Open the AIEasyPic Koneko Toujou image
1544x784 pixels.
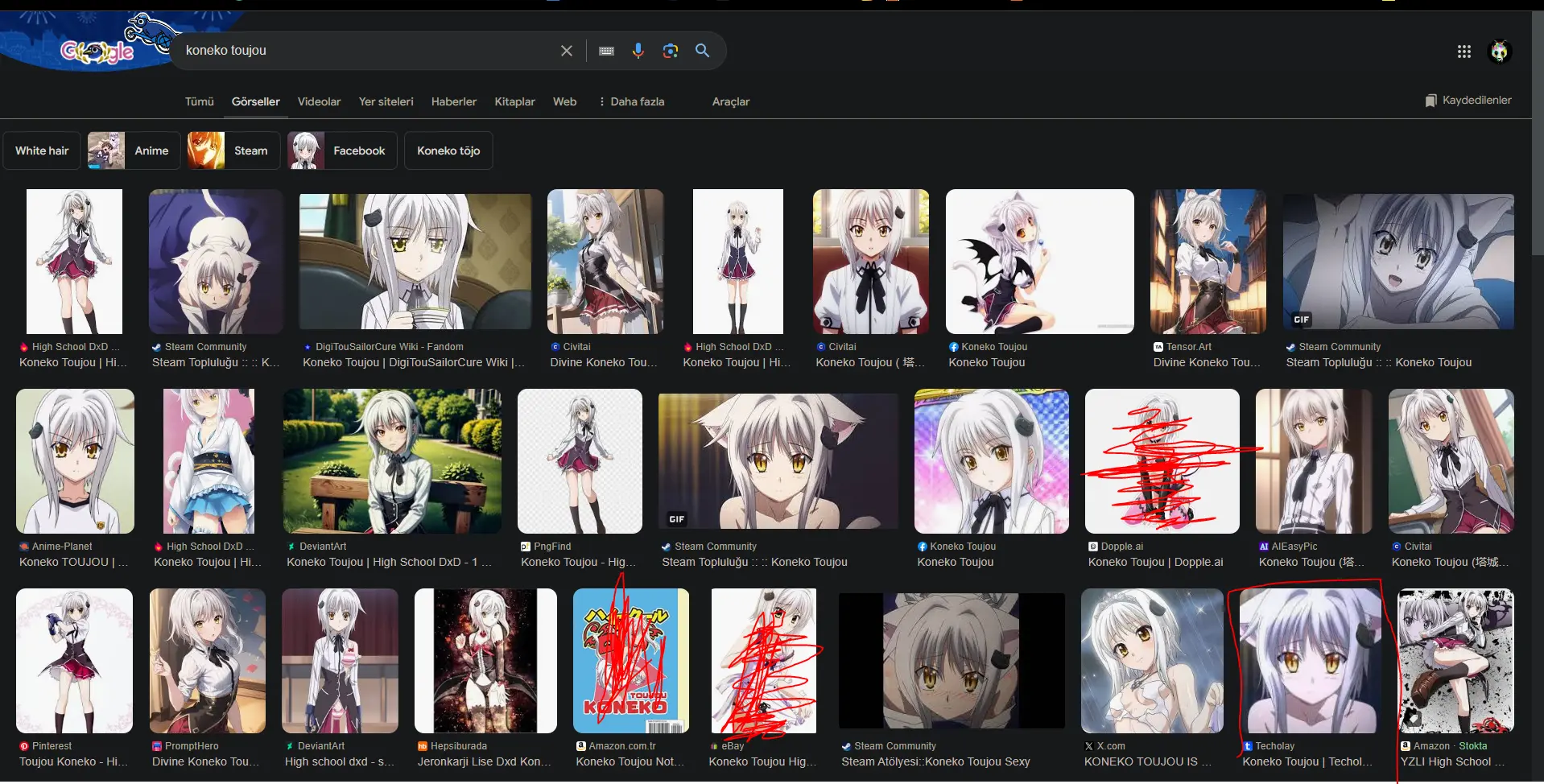(x=1314, y=461)
